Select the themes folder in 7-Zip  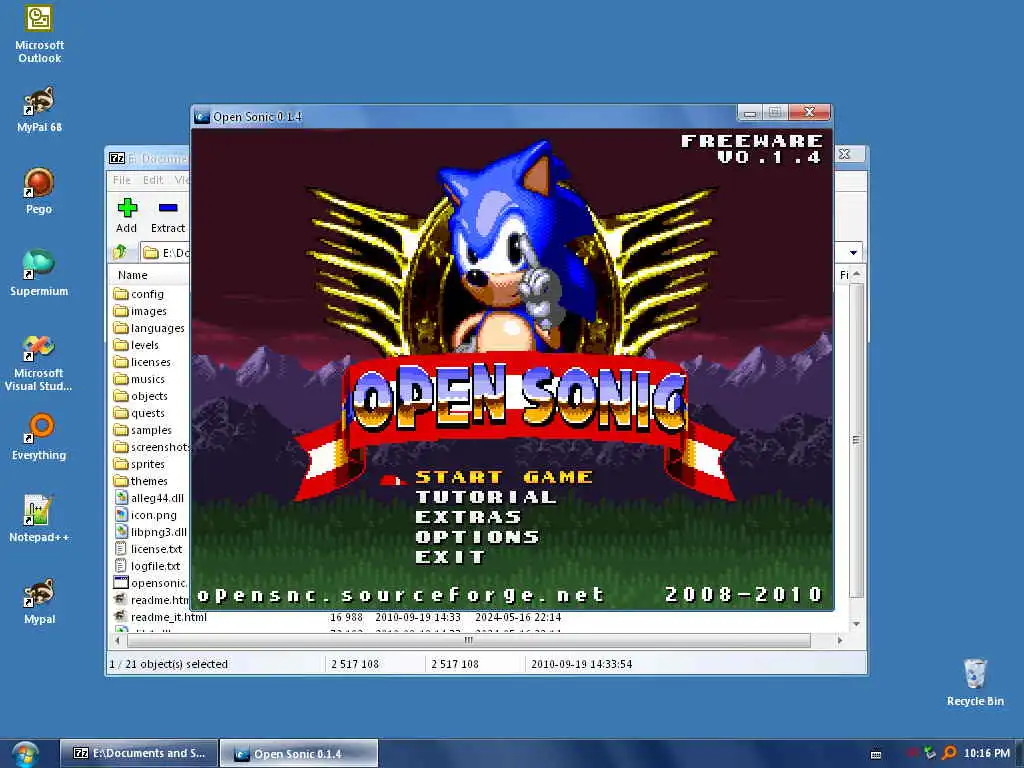pyautogui.click(x=140, y=481)
